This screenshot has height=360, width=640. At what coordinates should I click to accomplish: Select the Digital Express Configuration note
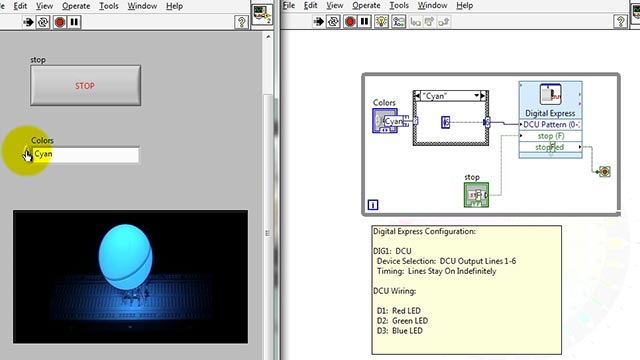pos(467,290)
